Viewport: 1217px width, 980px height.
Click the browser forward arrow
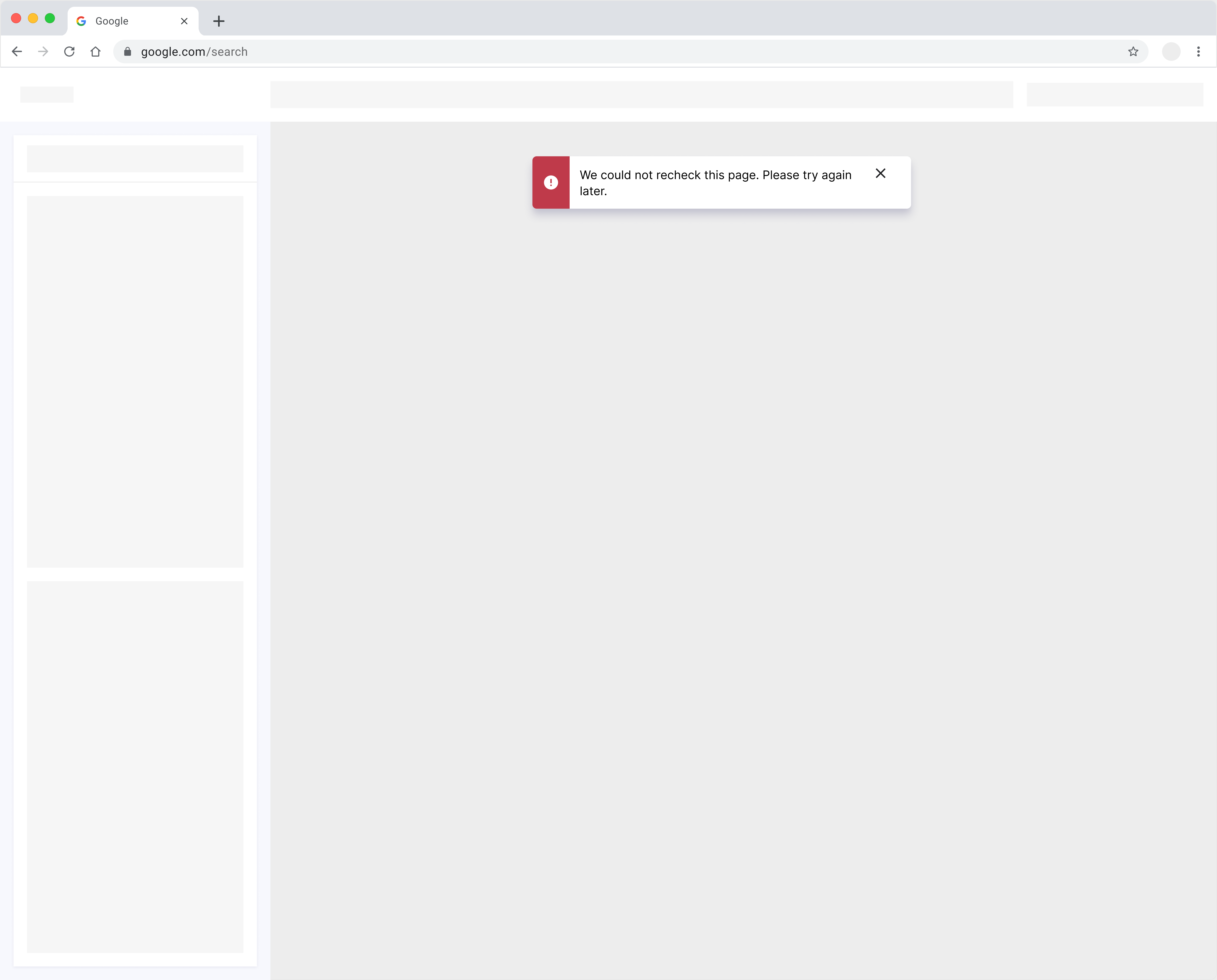[43, 51]
